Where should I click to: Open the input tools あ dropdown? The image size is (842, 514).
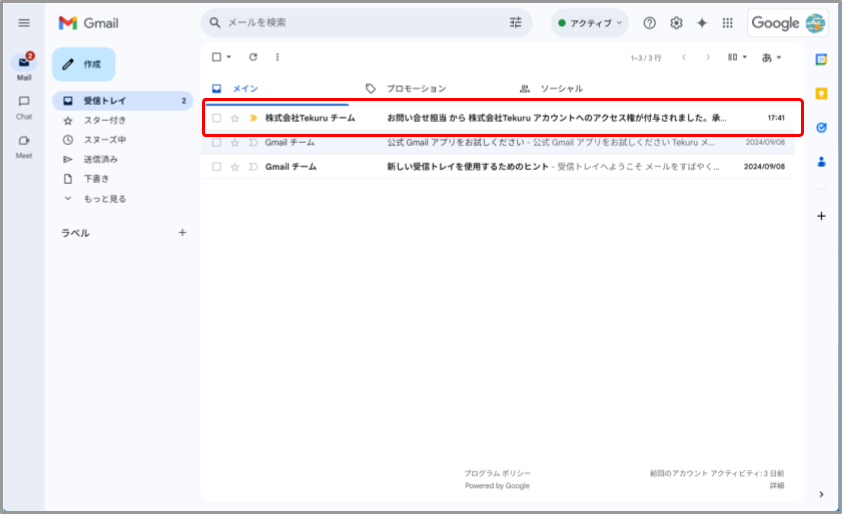[x=771, y=57]
